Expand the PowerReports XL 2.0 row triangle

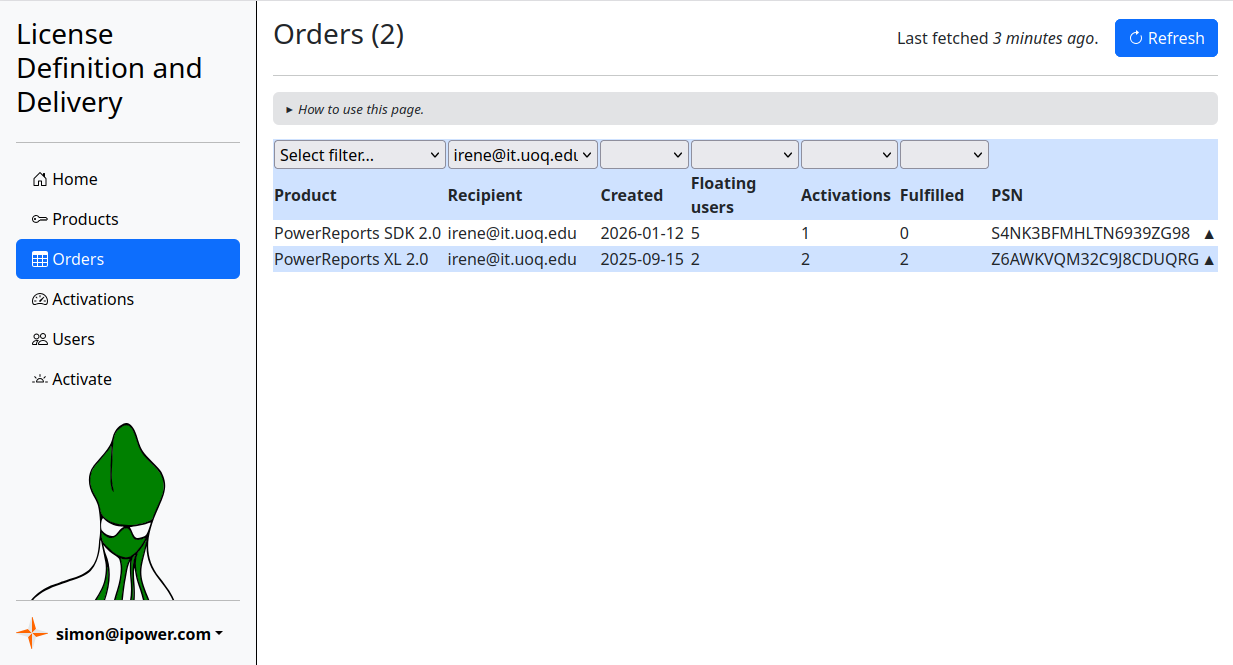point(1208,260)
